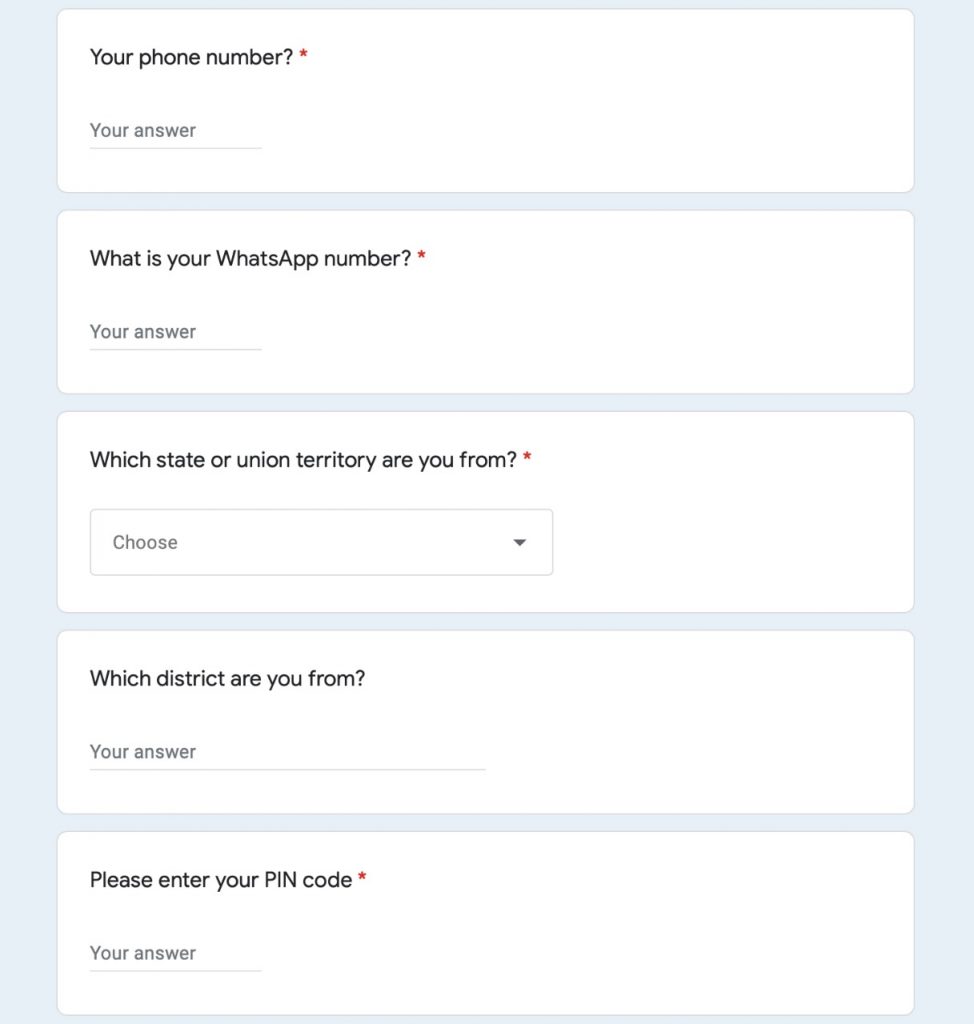Click the phone number answer field

coord(175,131)
